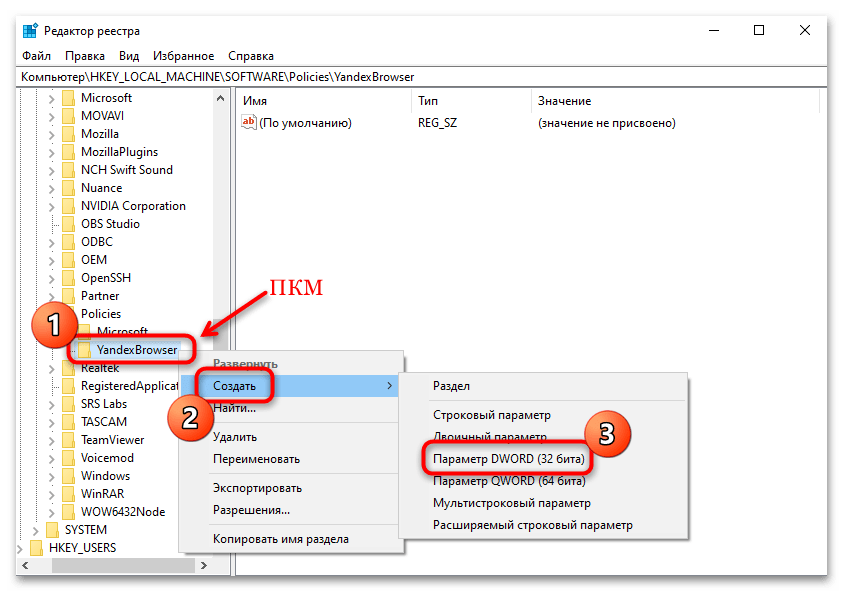Expand the Mozilla key node

[x=52, y=134]
